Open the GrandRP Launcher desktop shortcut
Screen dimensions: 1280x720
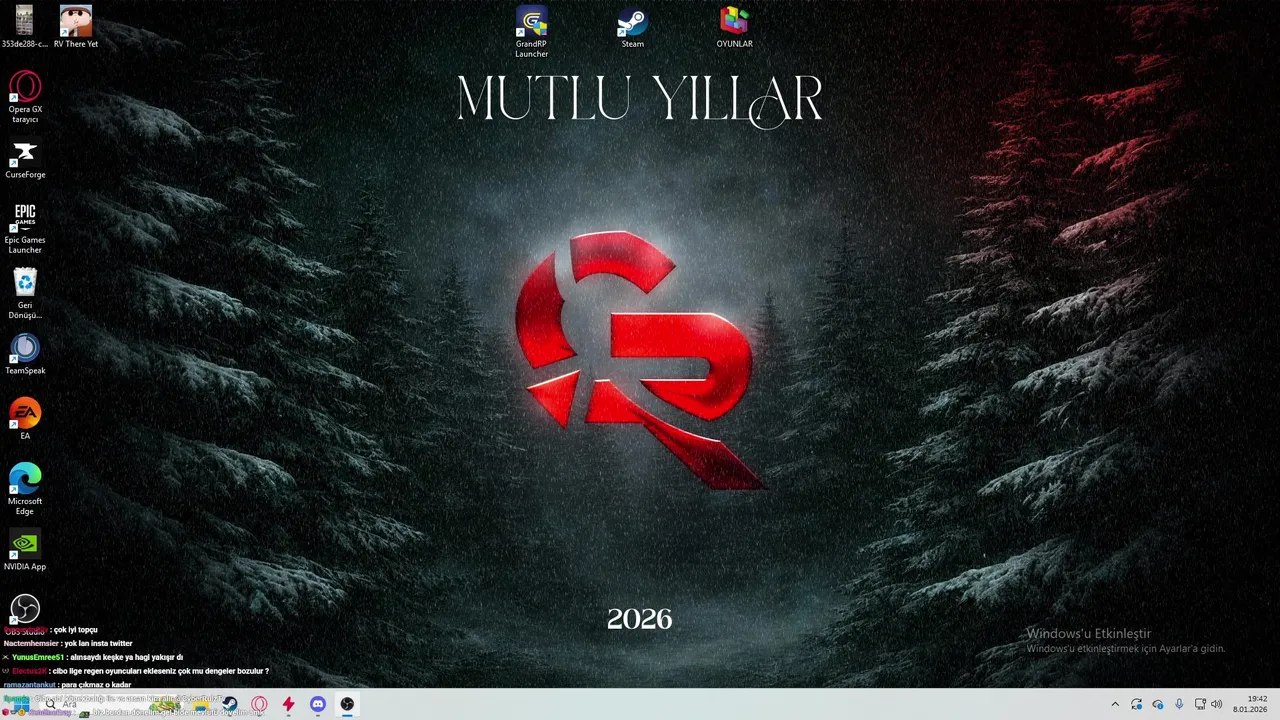531,32
